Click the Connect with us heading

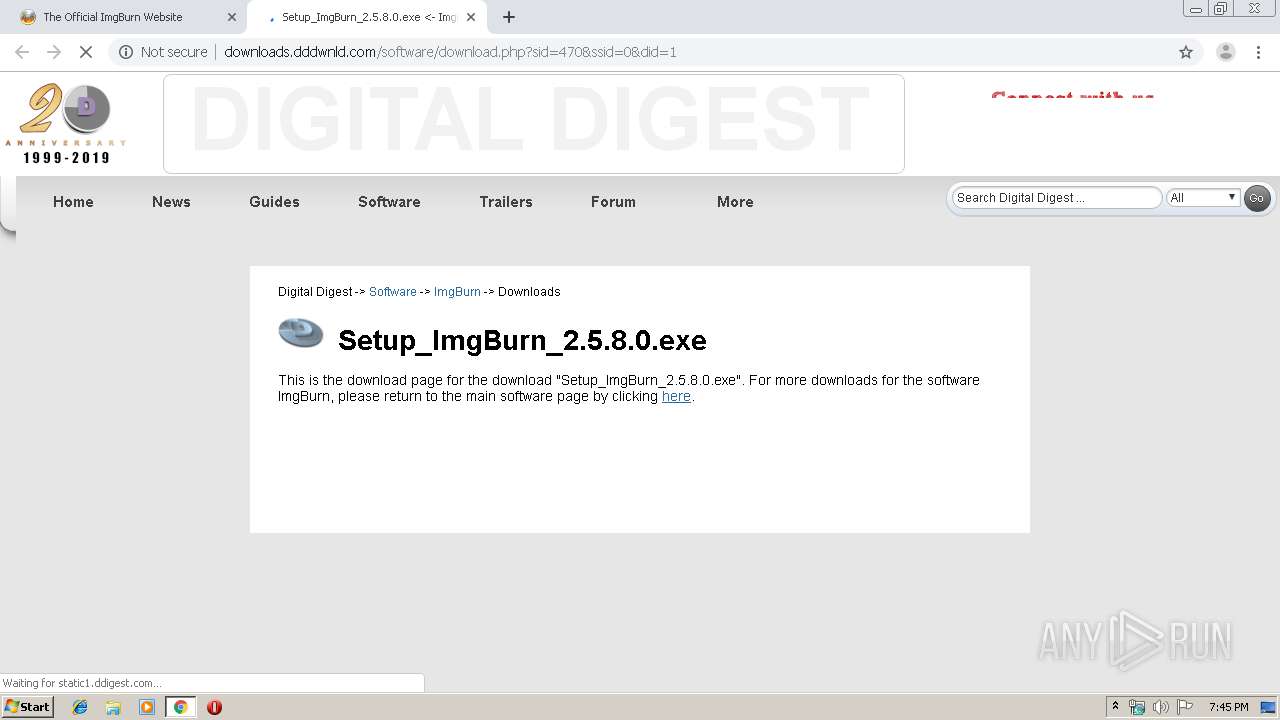1072,96
